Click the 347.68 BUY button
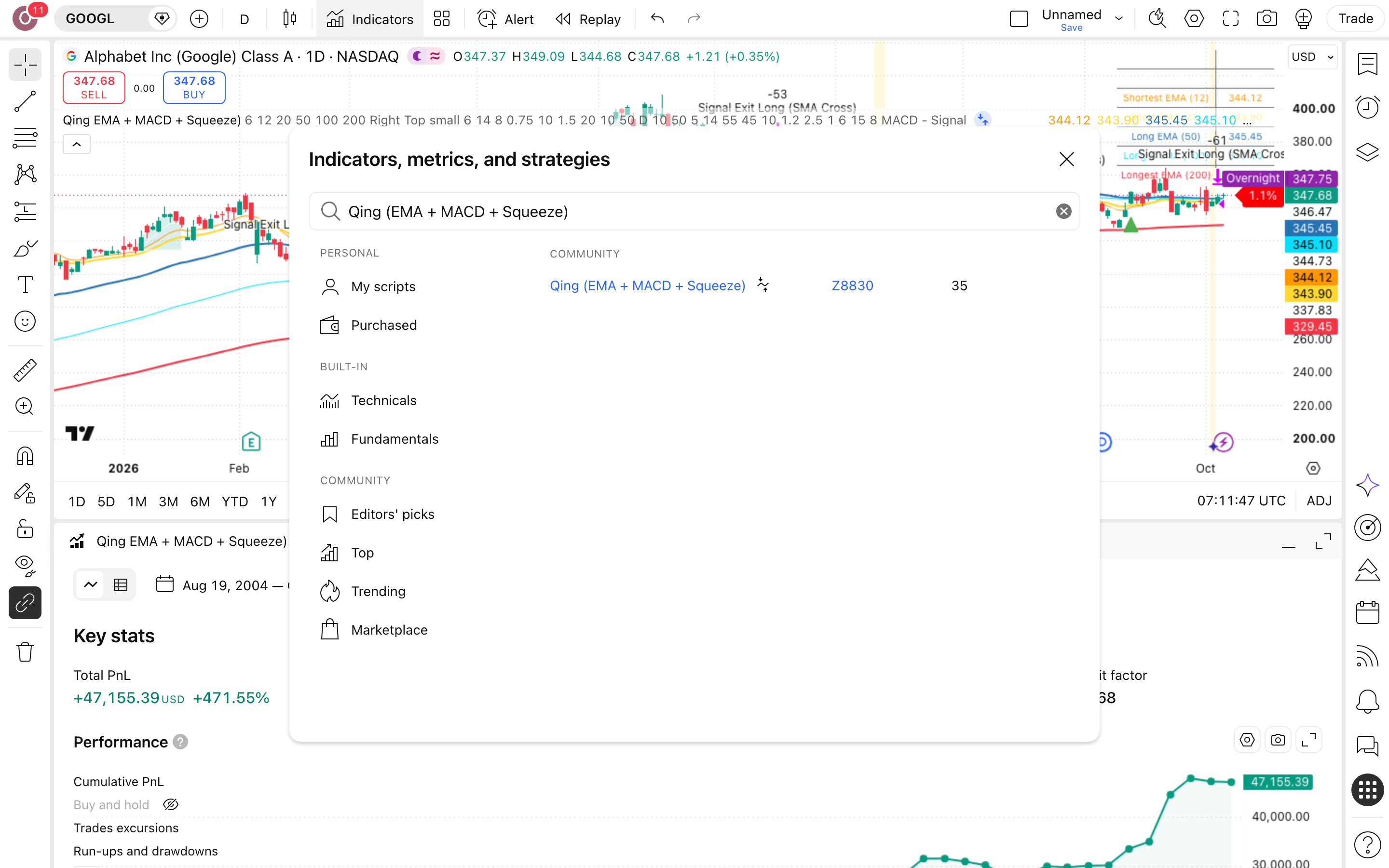 [x=194, y=87]
